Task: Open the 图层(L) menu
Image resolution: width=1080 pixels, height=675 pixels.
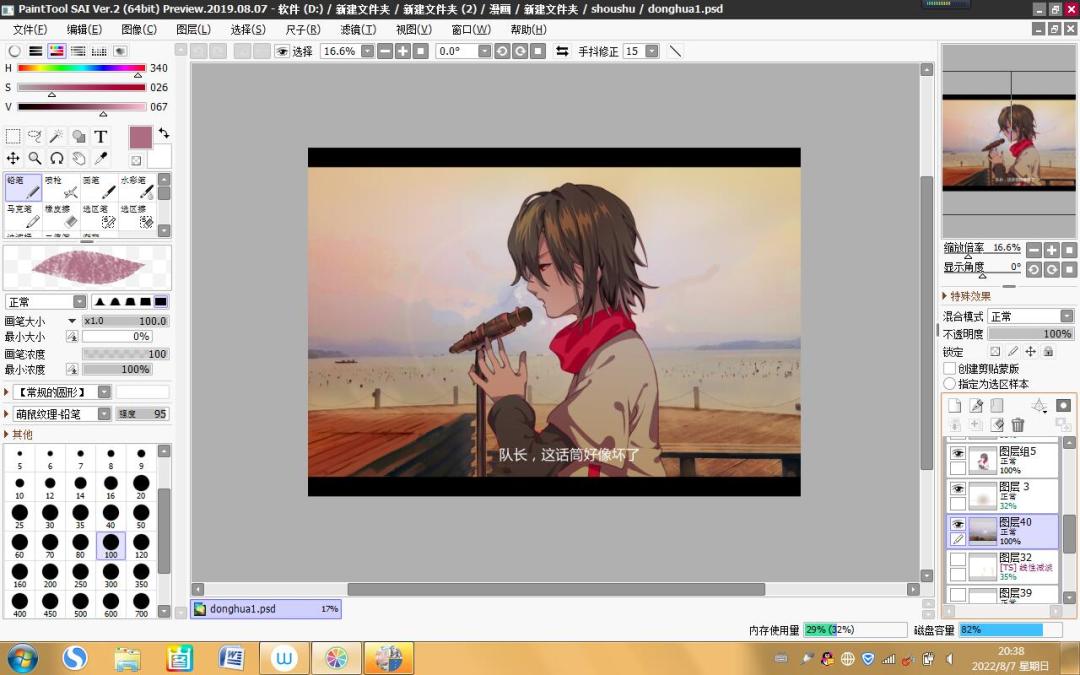Action: [194, 30]
